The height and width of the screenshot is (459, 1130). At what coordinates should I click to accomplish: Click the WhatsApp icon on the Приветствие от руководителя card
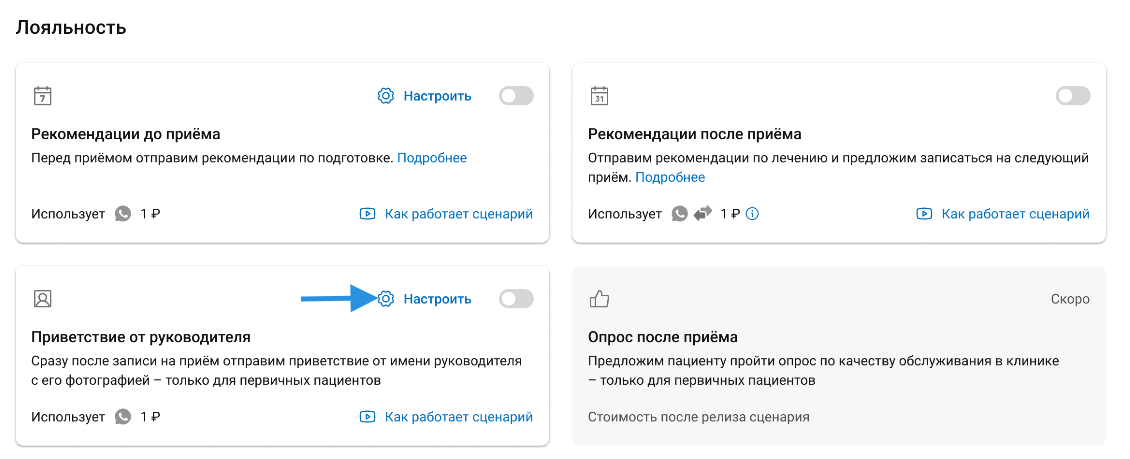[123, 416]
